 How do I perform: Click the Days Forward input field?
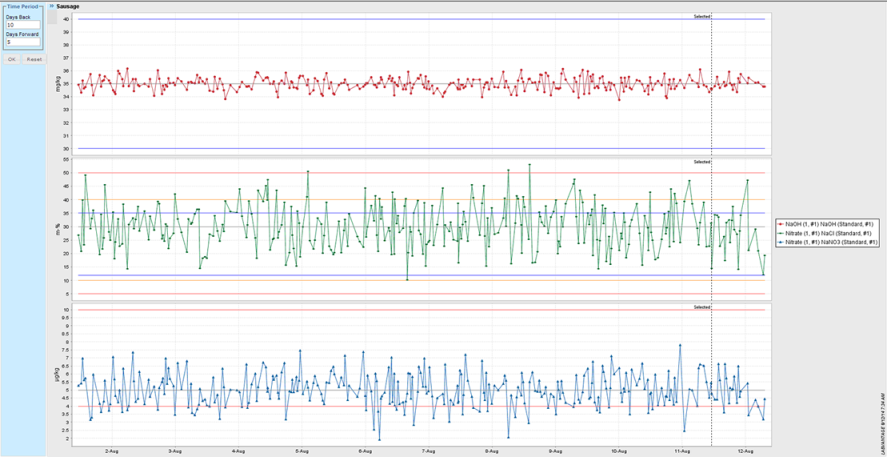pyautogui.click(x=23, y=42)
